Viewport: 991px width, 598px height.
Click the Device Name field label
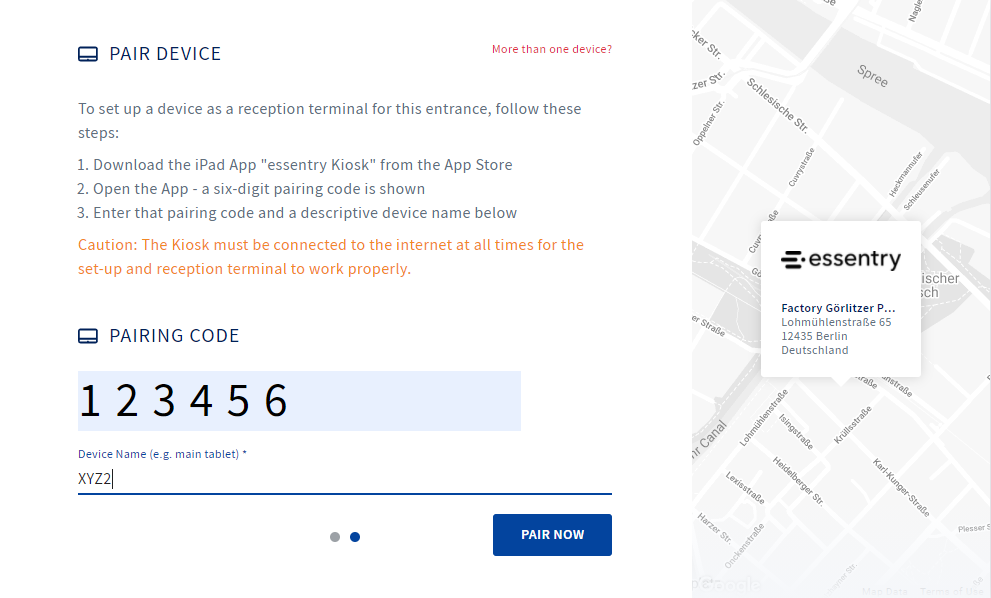click(x=162, y=454)
